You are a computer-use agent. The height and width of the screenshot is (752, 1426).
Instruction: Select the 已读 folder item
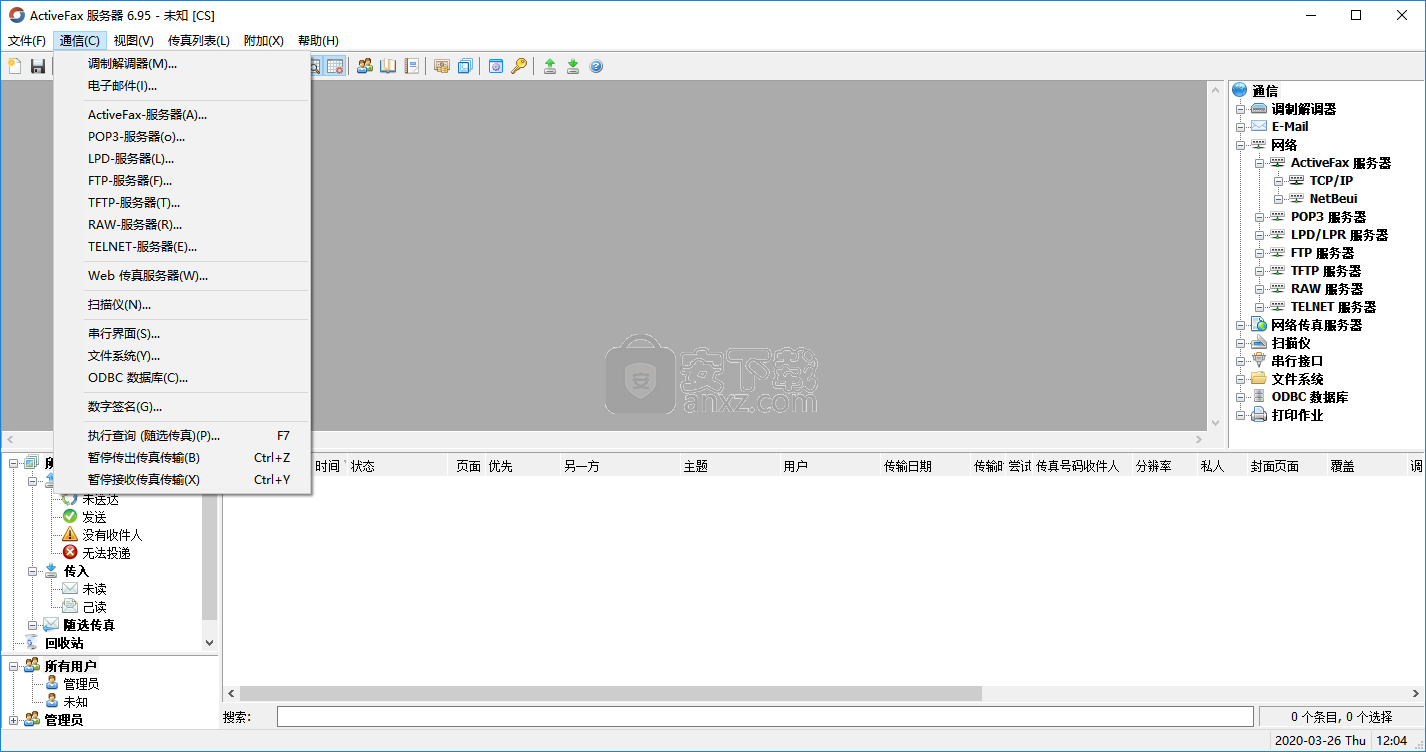tap(94, 607)
